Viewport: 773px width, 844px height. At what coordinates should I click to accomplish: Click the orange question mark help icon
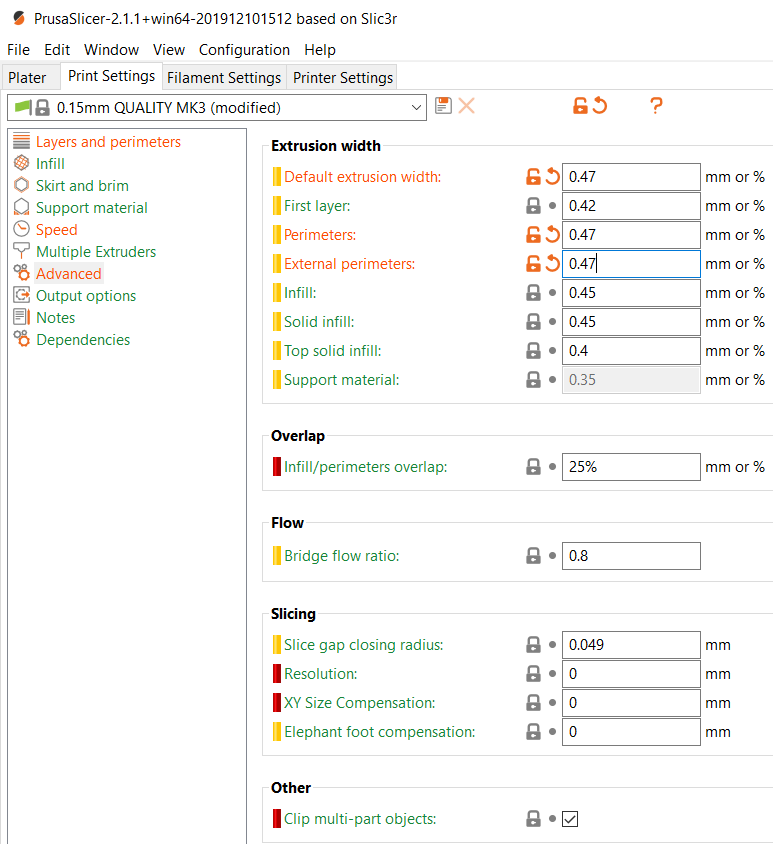pyautogui.click(x=656, y=106)
